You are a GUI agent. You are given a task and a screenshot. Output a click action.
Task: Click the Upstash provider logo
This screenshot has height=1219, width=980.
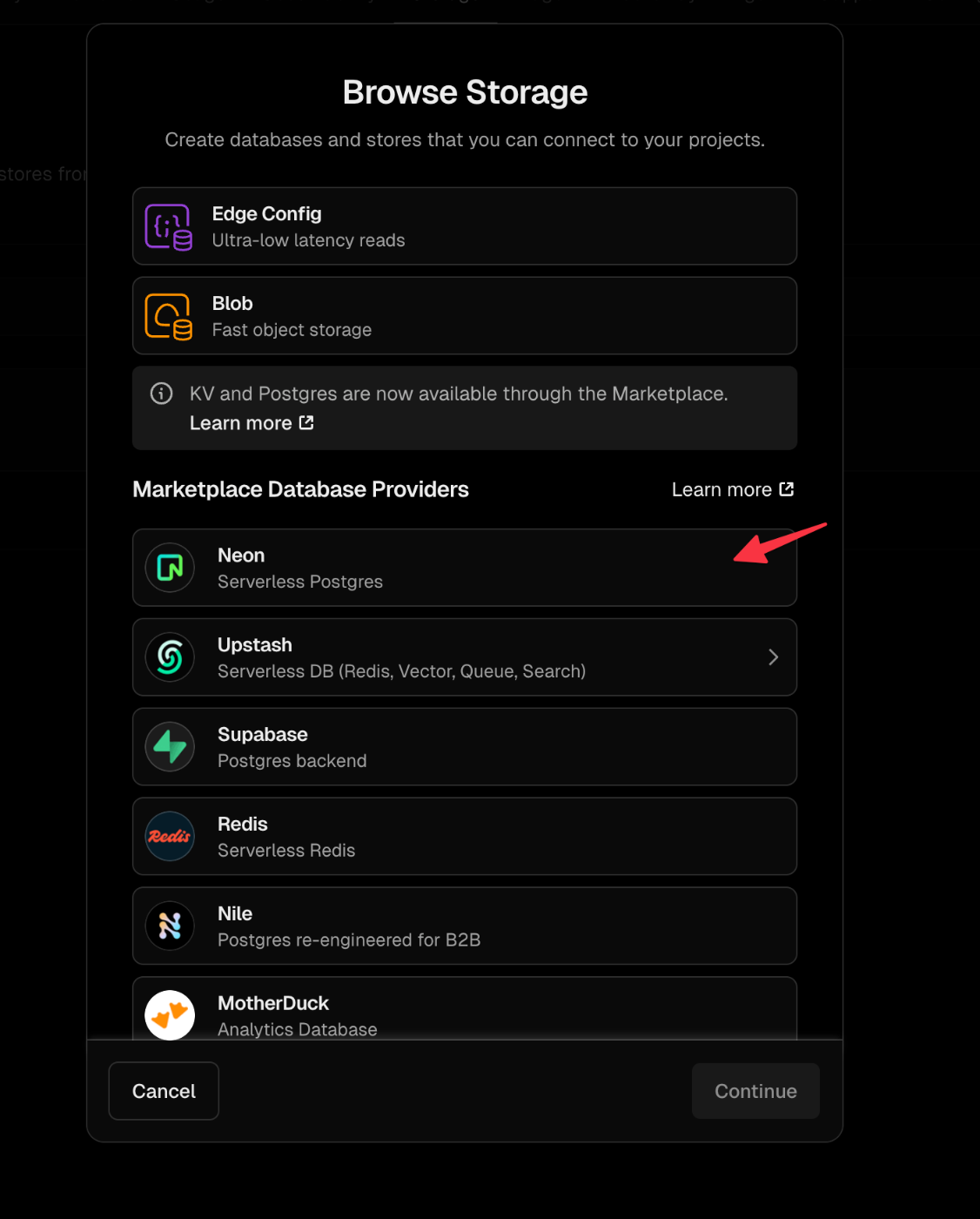(x=170, y=657)
